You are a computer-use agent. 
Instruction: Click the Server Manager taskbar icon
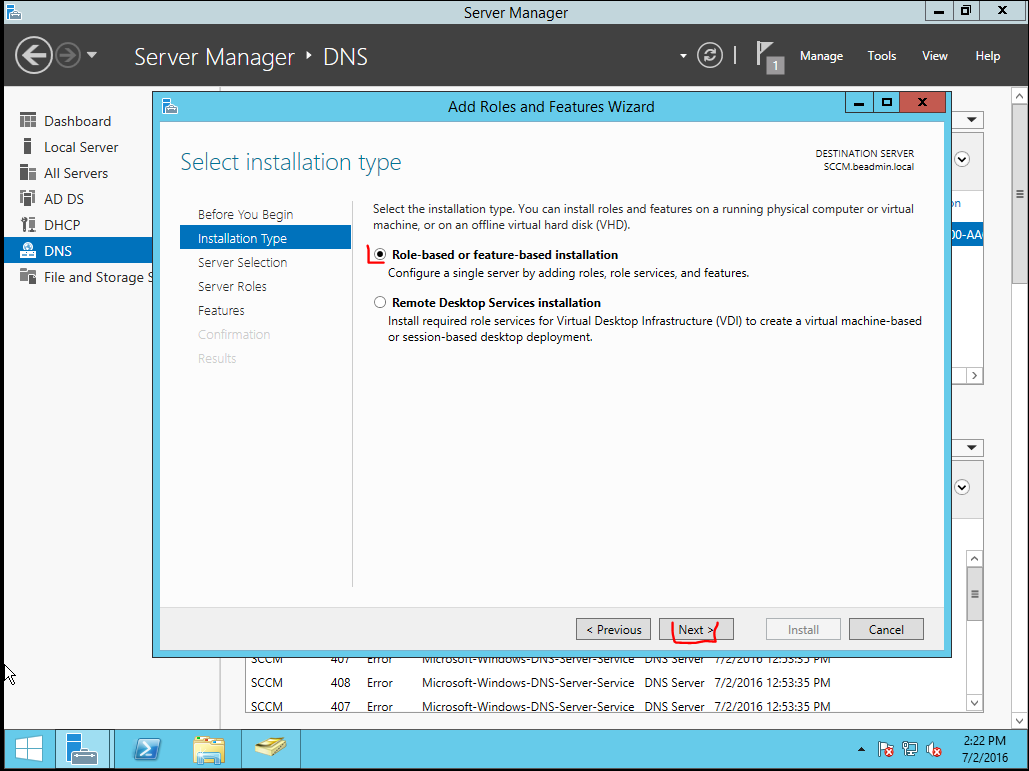pyautogui.click(x=82, y=749)
